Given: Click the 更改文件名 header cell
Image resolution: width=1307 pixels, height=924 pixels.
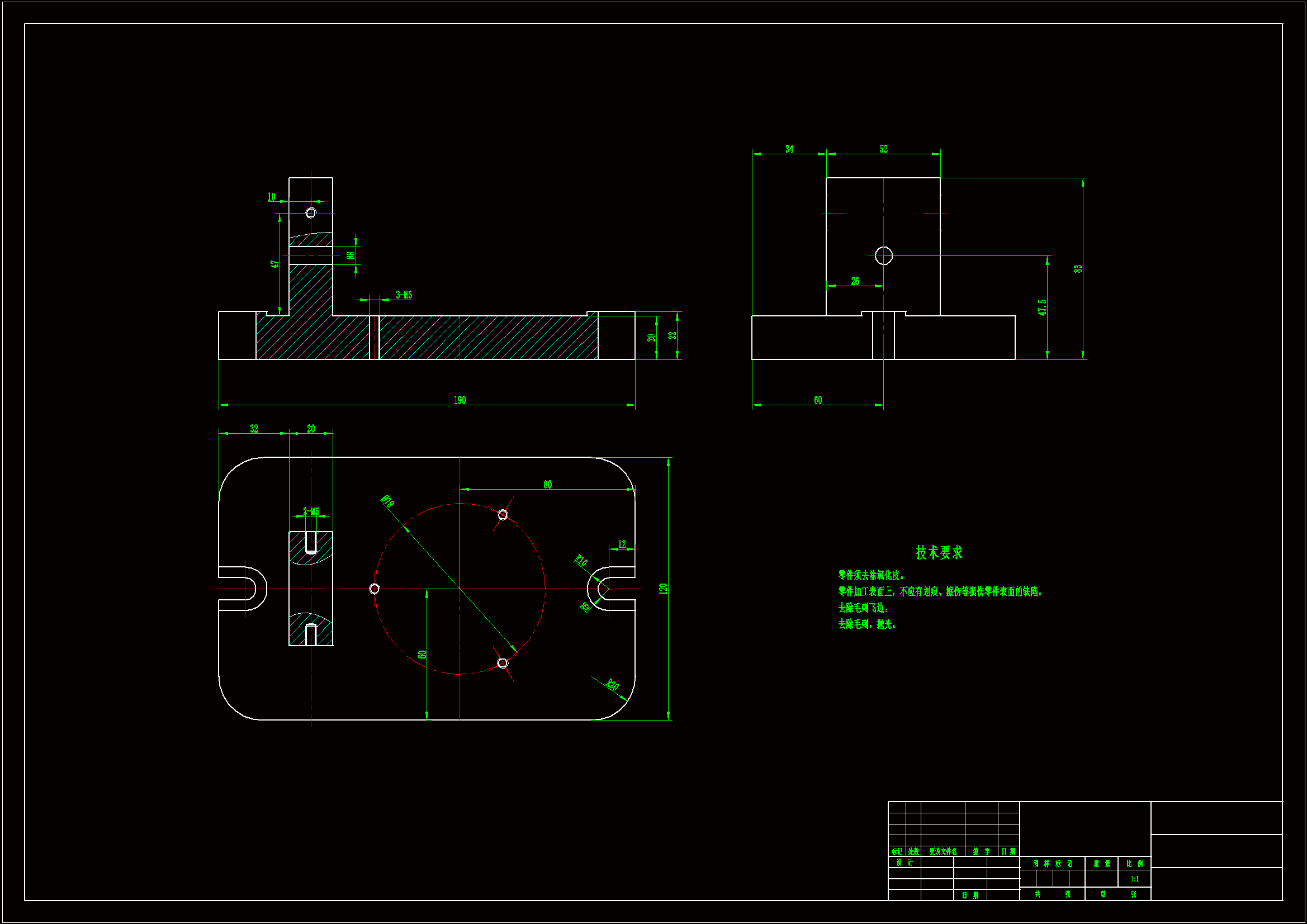Looking at the screenshot, I should (x=943, y=852).
